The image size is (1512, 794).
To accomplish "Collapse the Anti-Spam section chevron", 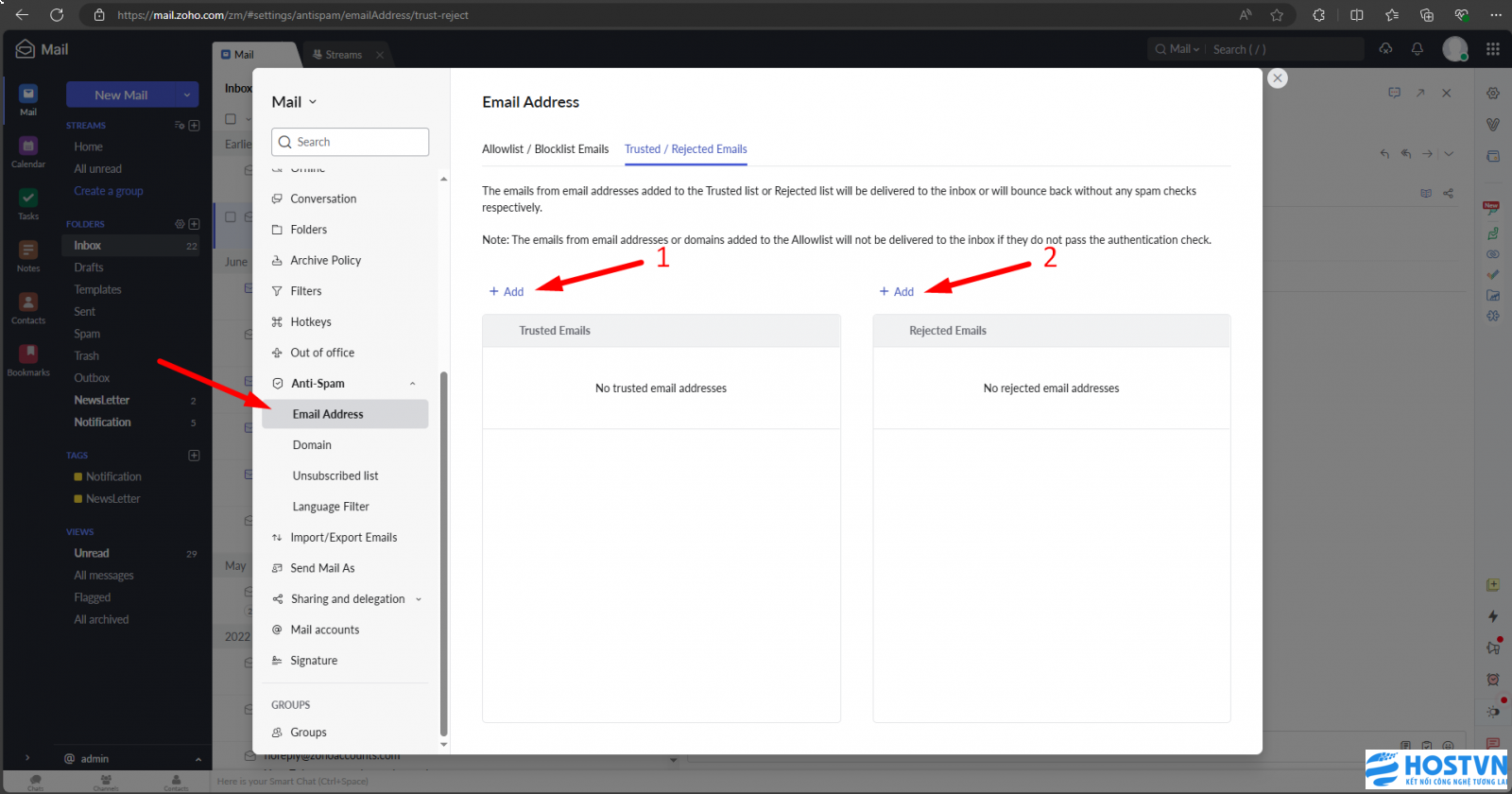I will [412, 384].
